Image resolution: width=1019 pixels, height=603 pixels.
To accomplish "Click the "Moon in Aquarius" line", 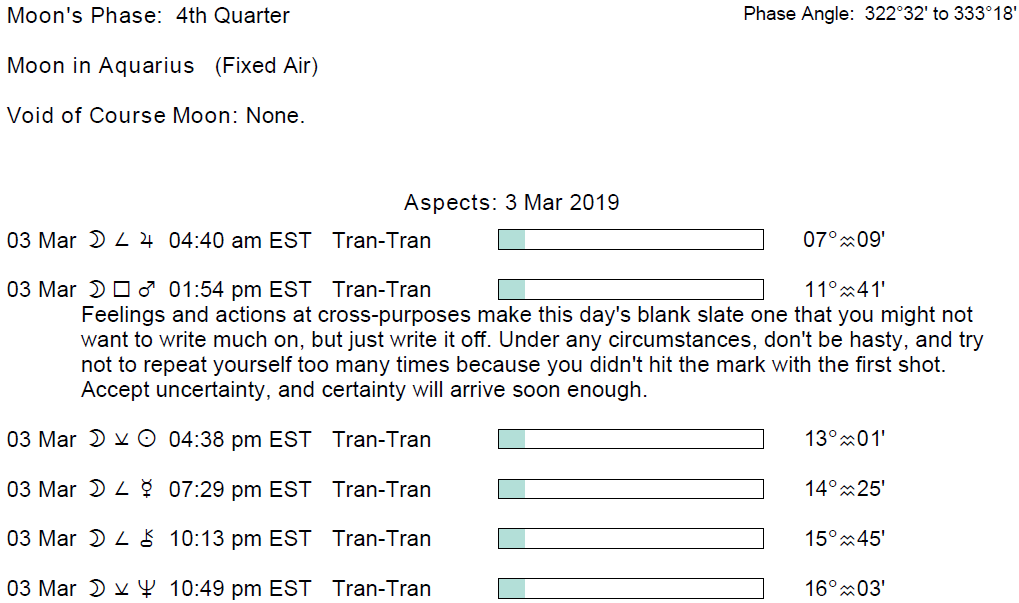I will [162, 66].
